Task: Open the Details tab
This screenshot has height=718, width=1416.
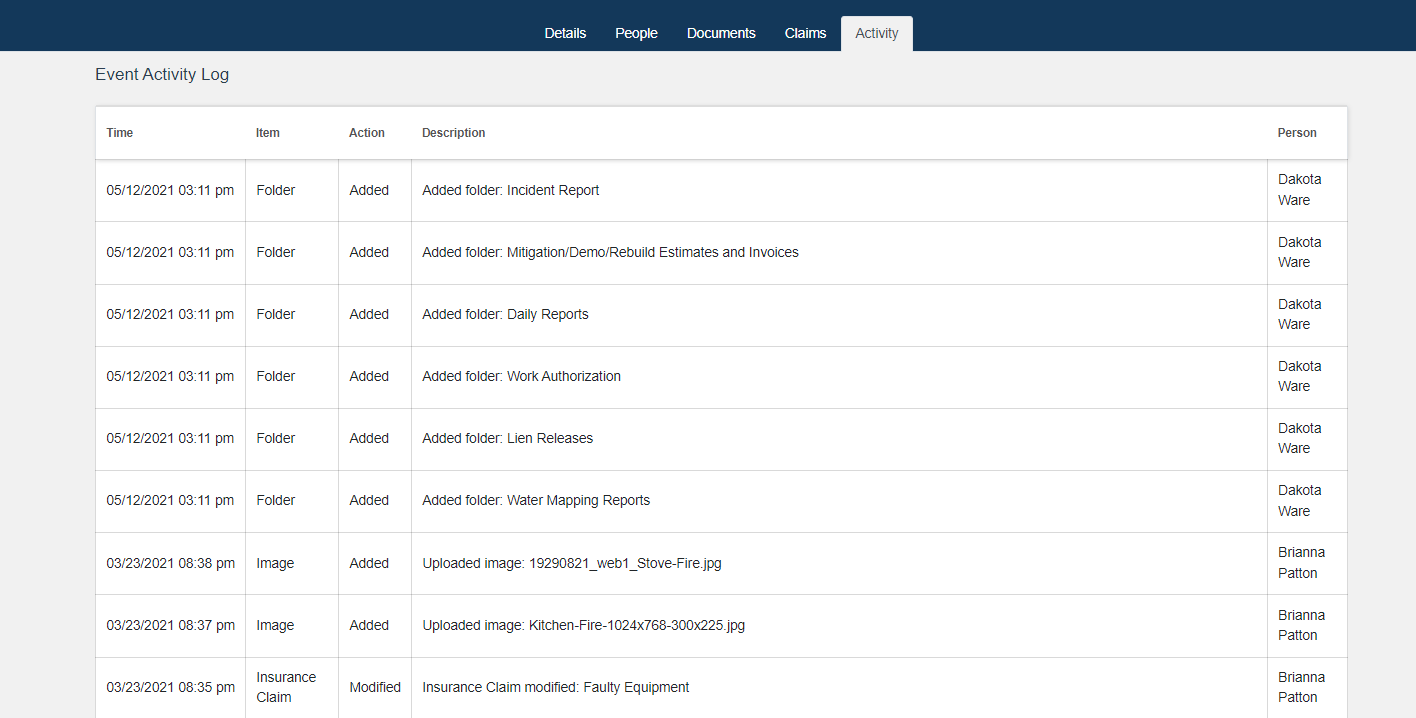Action: (x=565, y=33)
